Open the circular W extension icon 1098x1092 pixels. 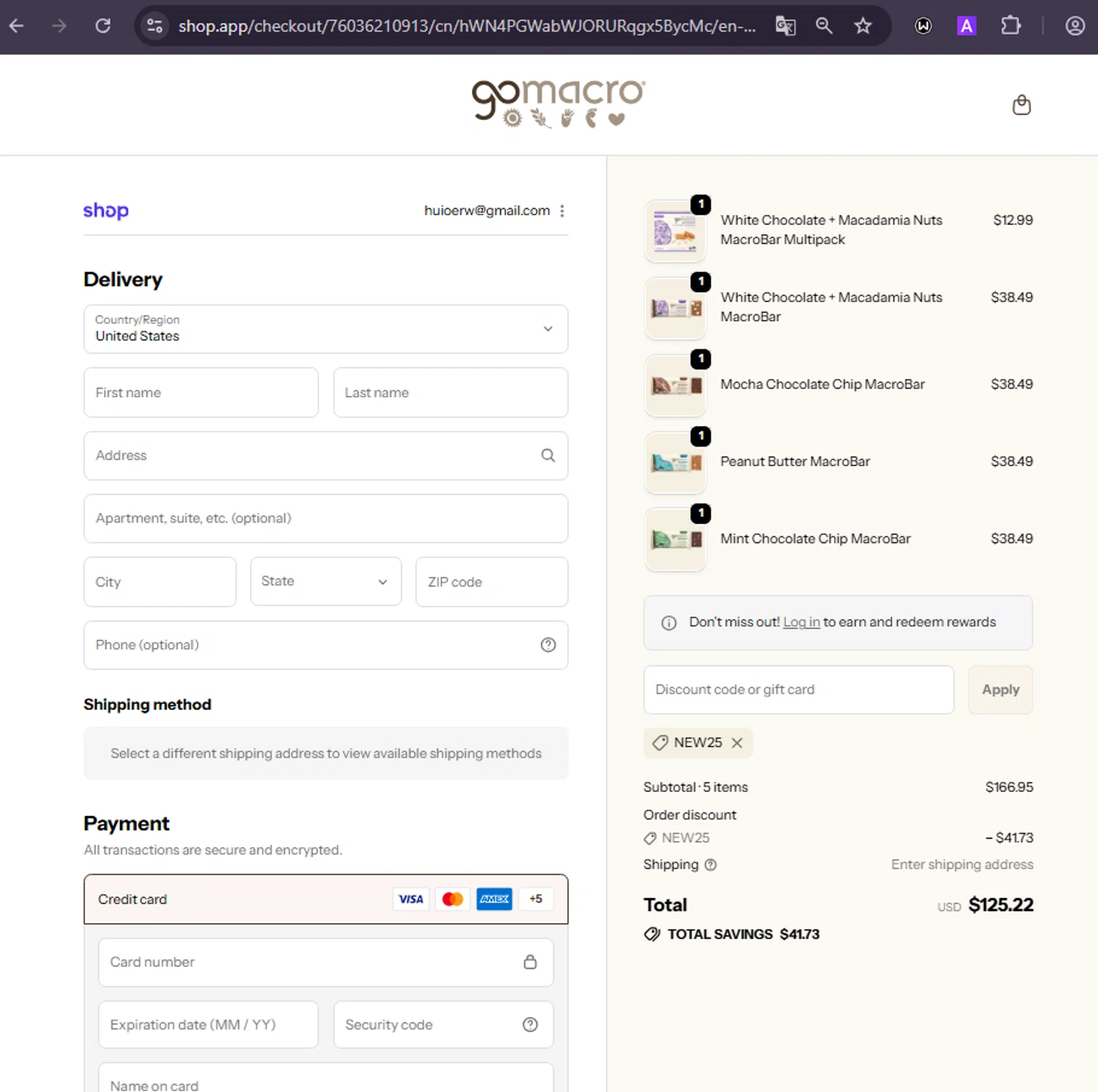[x=924, y=26]
